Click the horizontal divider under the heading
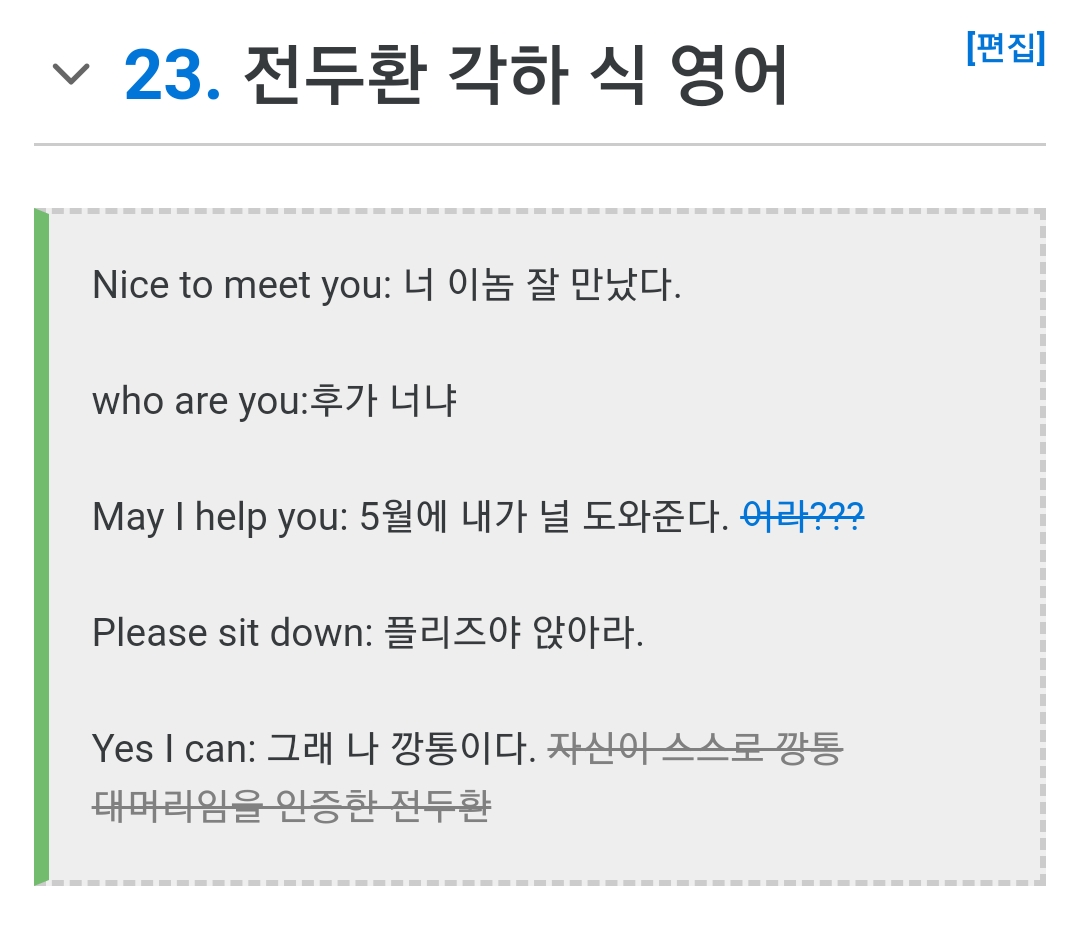Screen dimensions: 1080x936 coord(540,145)
